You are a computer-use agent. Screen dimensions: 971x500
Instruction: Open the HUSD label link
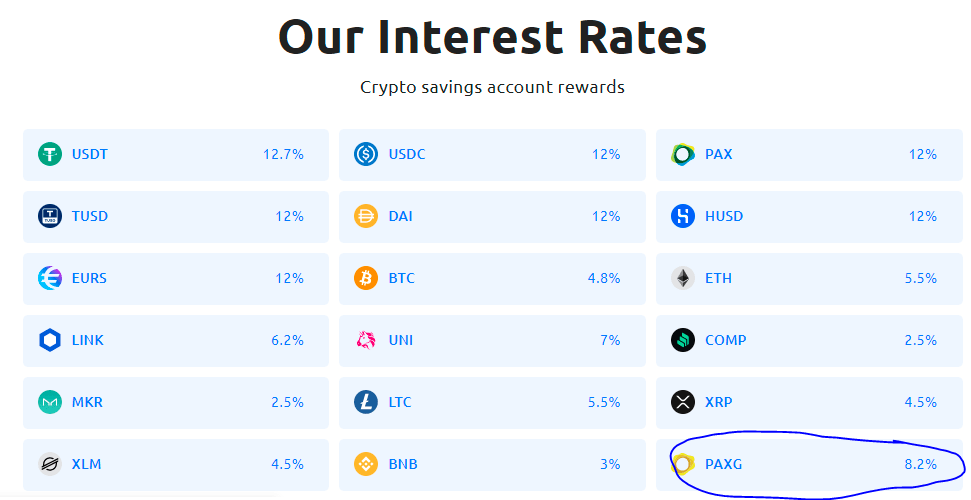click(724, 216)
